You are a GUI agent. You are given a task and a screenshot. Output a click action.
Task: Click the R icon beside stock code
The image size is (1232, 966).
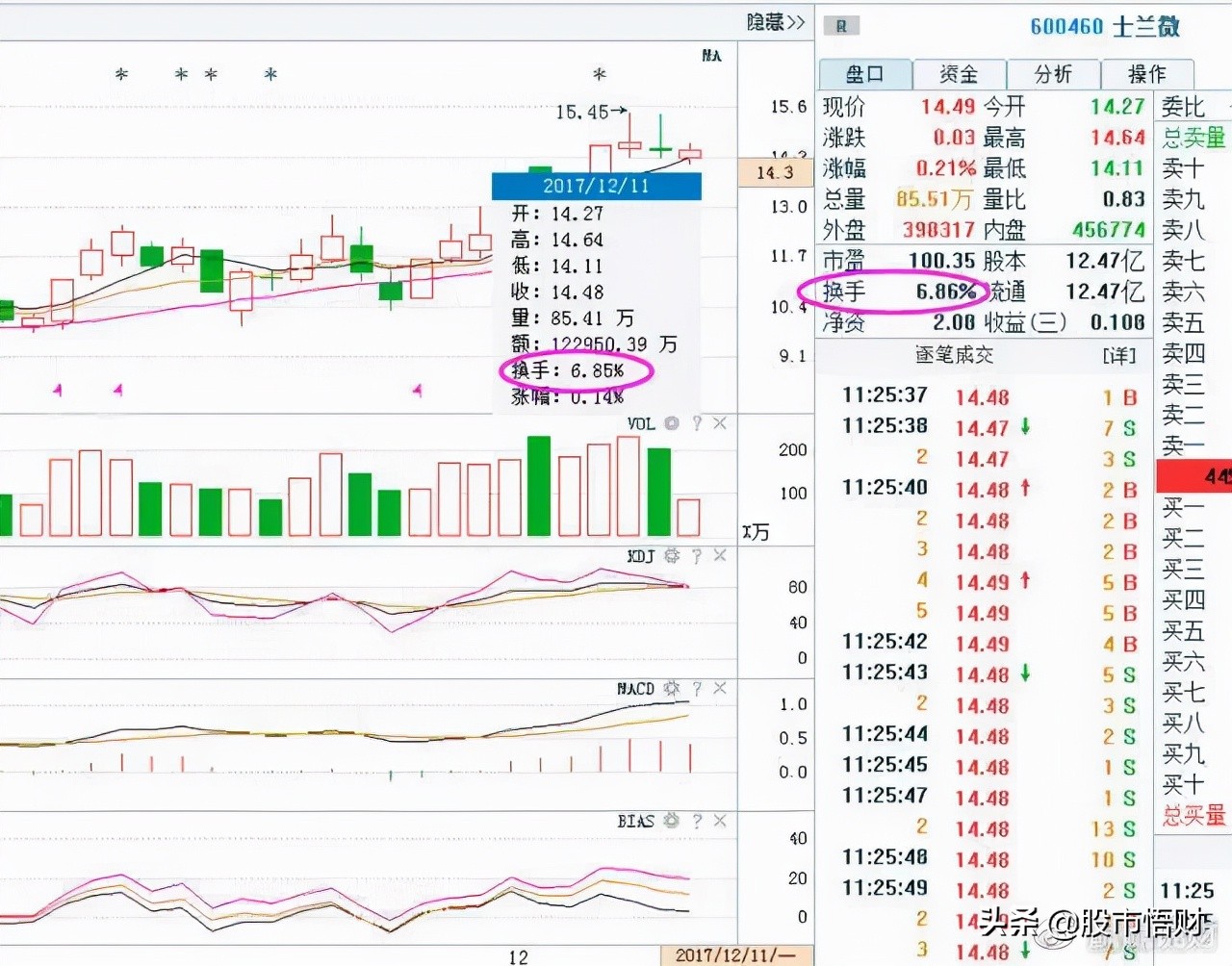pyautogui.click(x=841, y=26)
